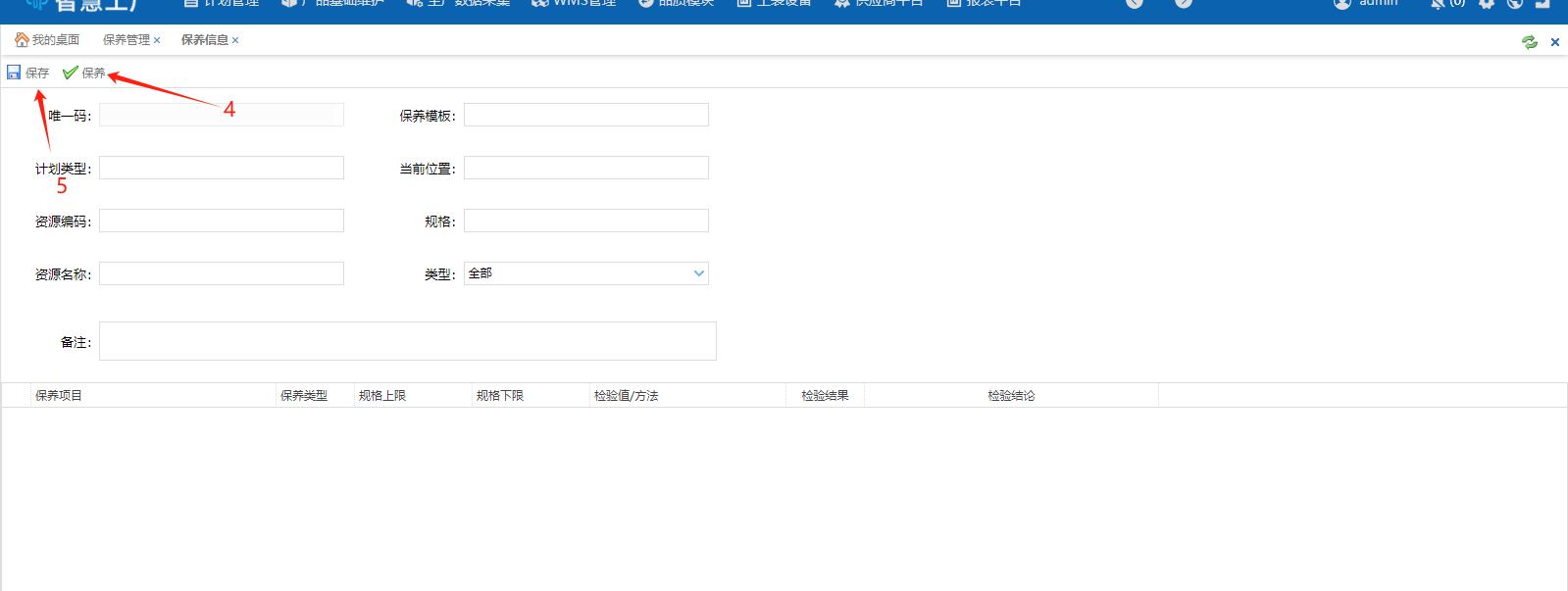
Task: Close the 保养管理 tab with its x
Action: 157,40
